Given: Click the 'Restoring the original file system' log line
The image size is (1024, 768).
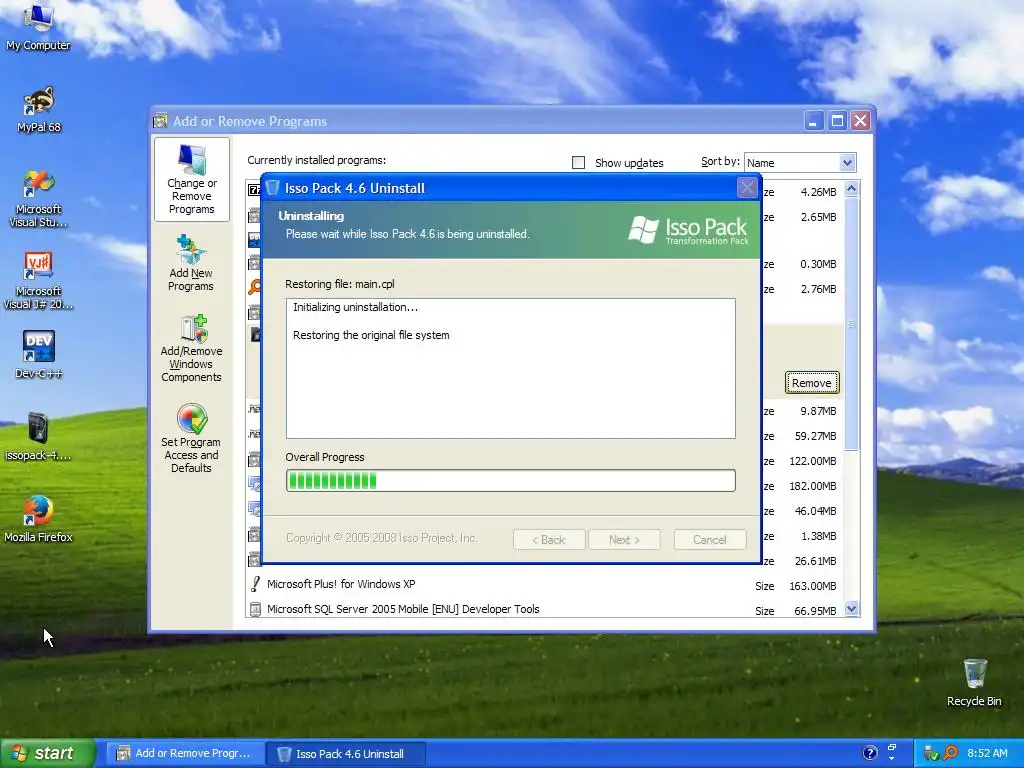Looking at the screenshot, I should tap(371, 335).
